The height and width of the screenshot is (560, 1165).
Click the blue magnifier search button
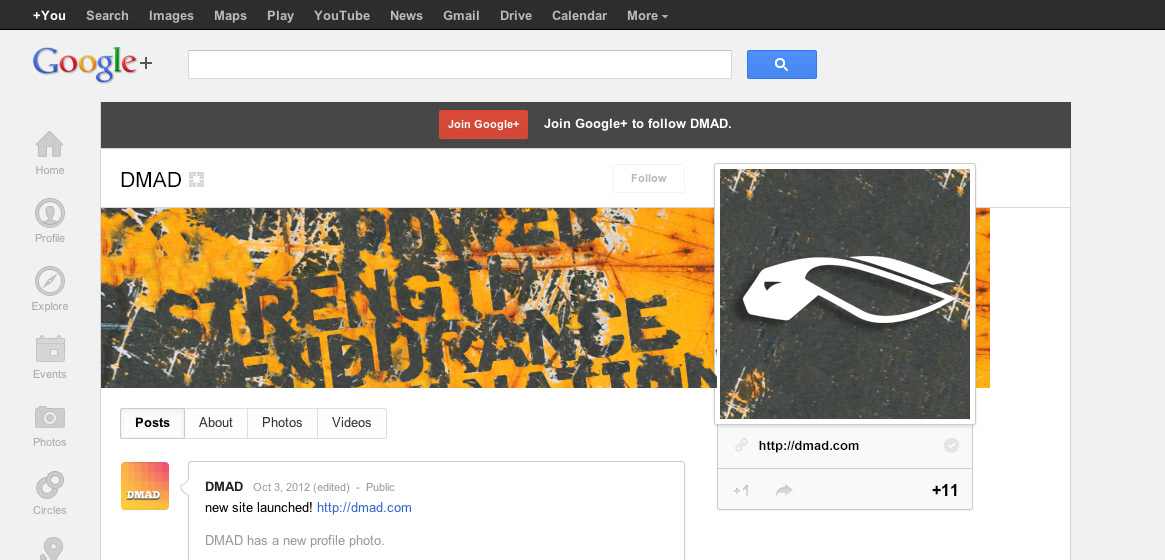click(782, 65)
